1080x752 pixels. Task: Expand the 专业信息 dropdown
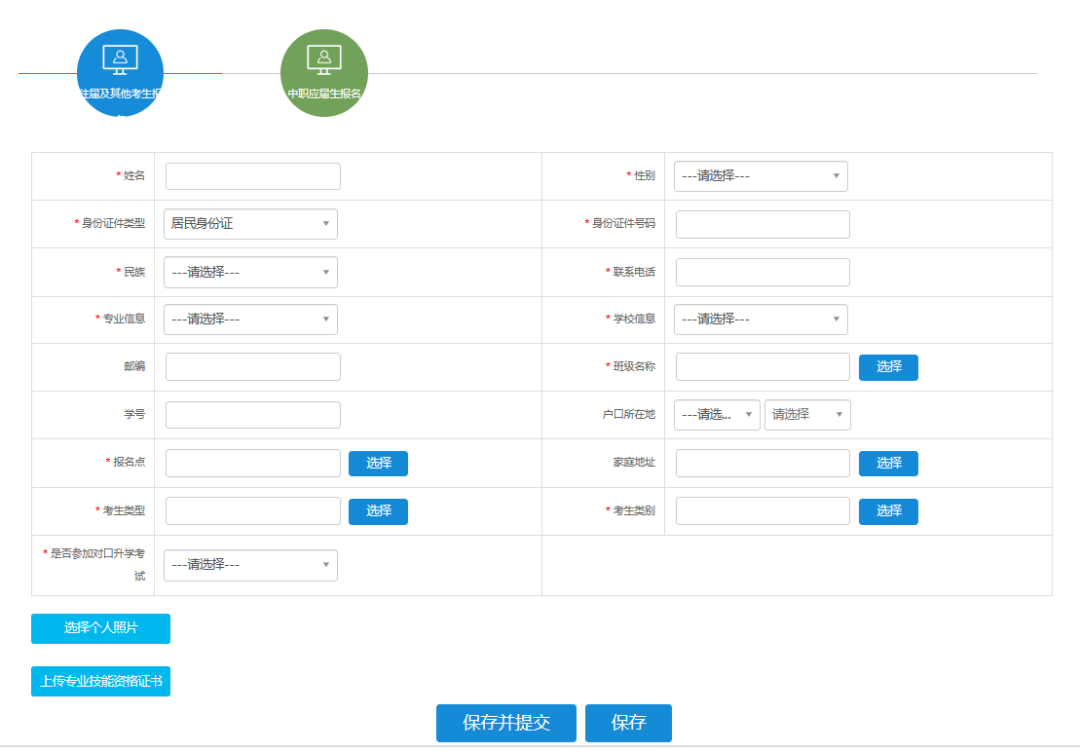pyautogui.click(x=250, y=319)
